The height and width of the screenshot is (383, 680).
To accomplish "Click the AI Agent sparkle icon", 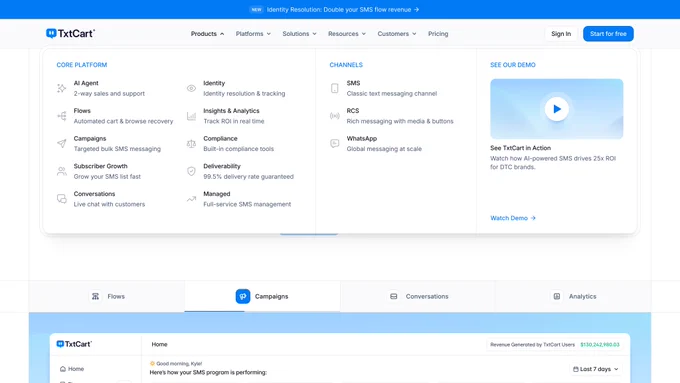I will [62, 88].
